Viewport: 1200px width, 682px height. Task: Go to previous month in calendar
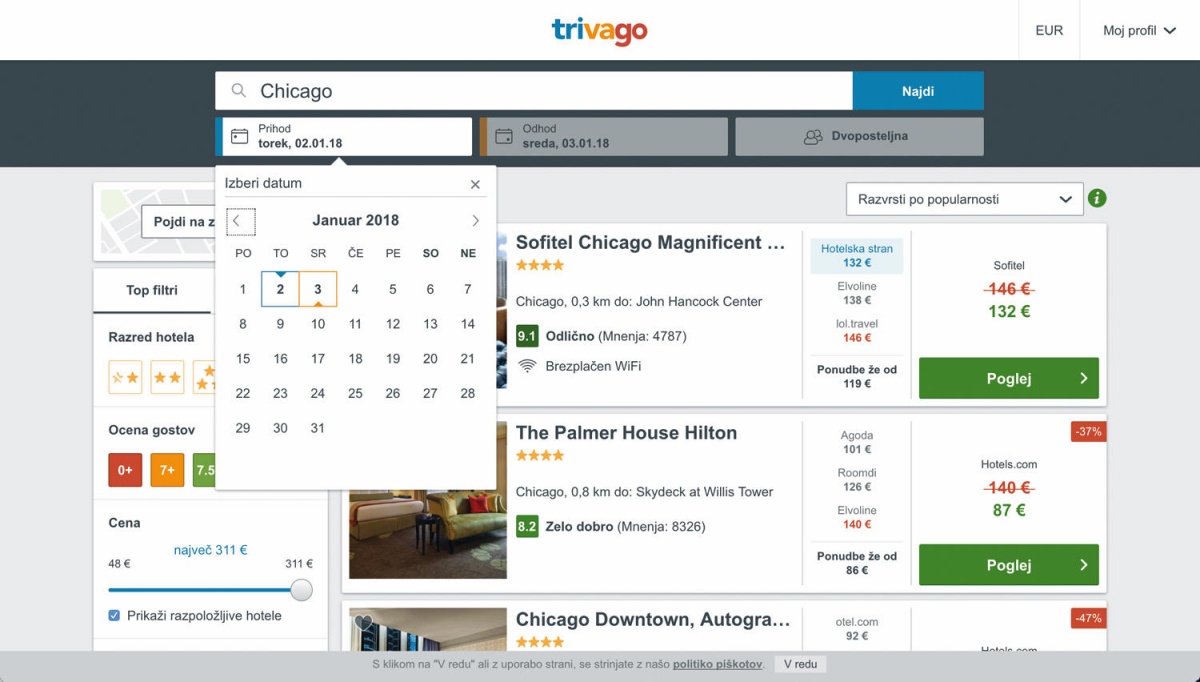(241, 221)
